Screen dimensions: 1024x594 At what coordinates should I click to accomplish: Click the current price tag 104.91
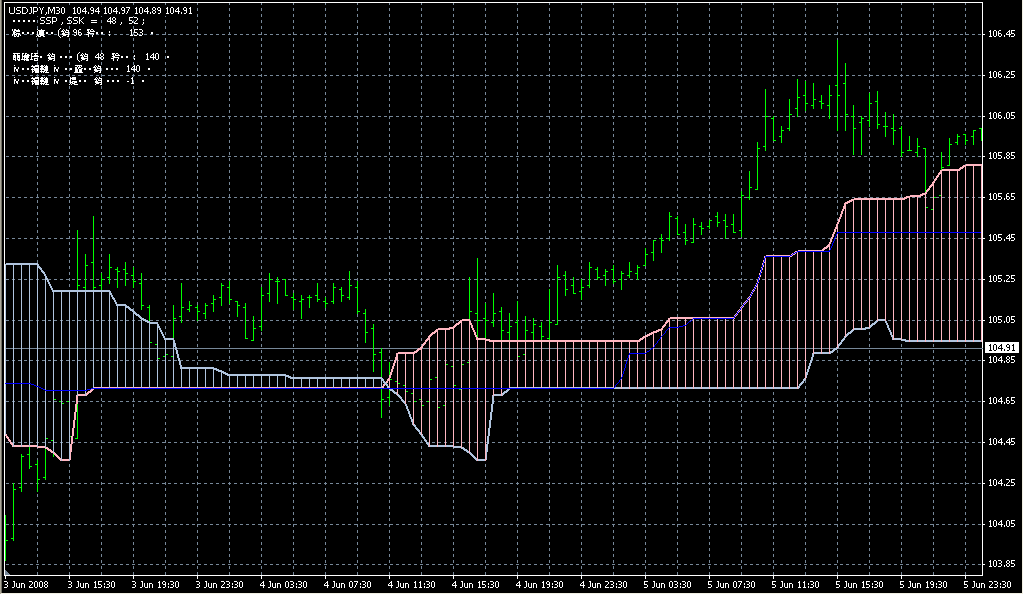tap(1001, 348)
